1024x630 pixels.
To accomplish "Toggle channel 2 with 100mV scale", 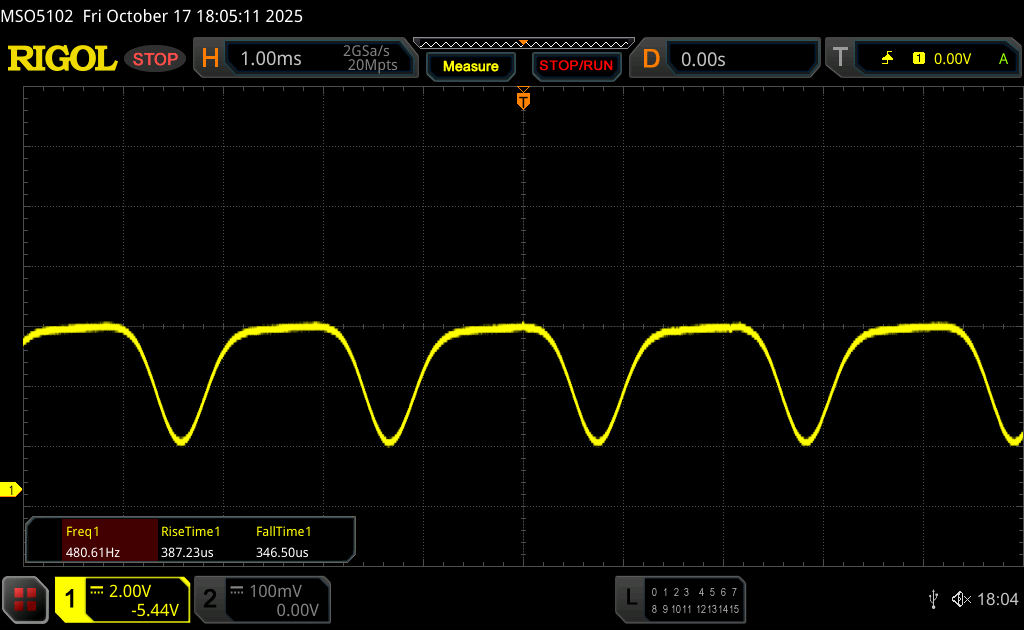I will [261, 599].
